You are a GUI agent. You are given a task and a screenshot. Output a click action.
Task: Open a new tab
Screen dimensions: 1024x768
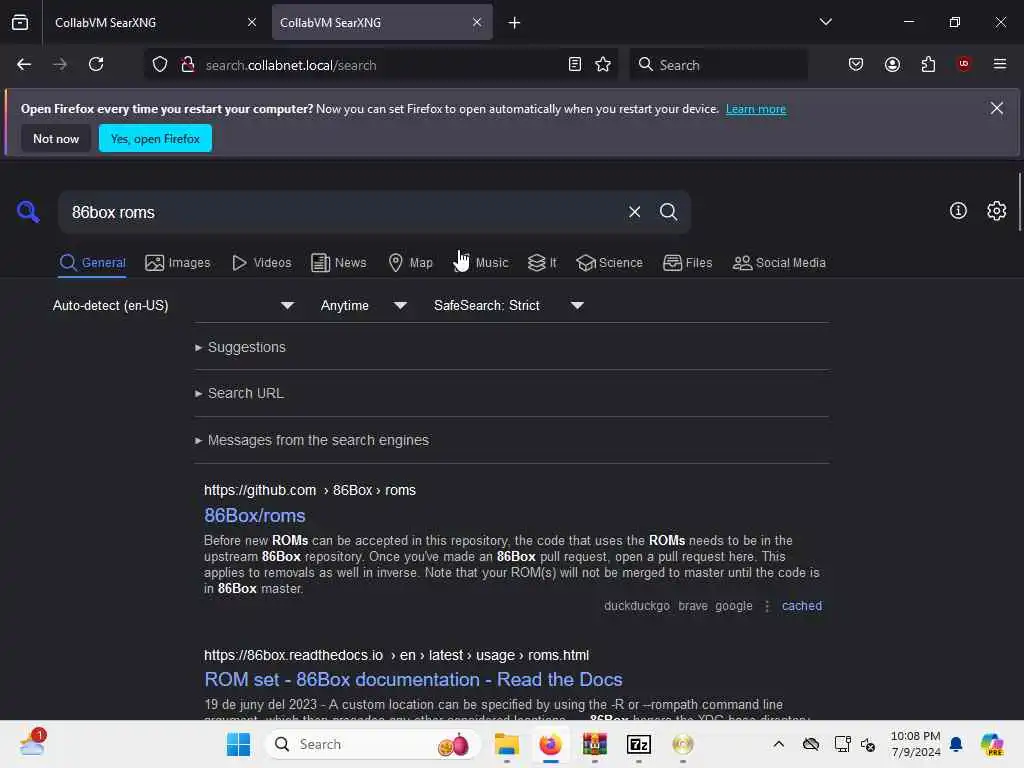514,23
